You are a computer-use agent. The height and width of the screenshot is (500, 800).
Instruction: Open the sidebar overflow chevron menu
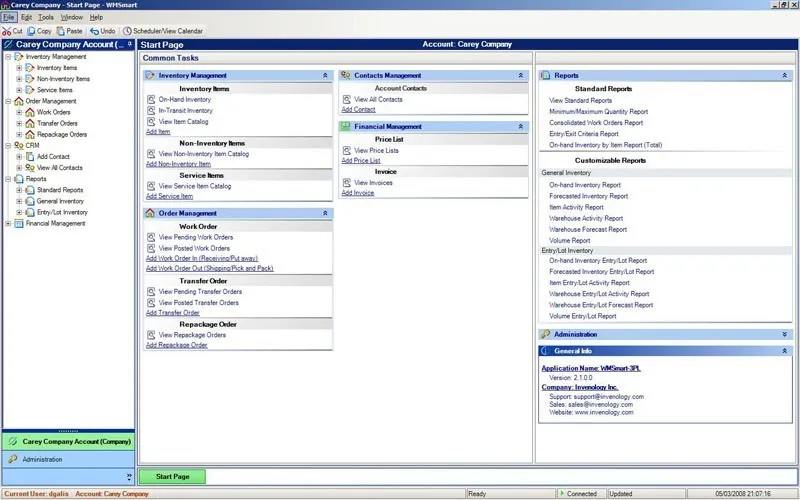(x=129, y=477)
